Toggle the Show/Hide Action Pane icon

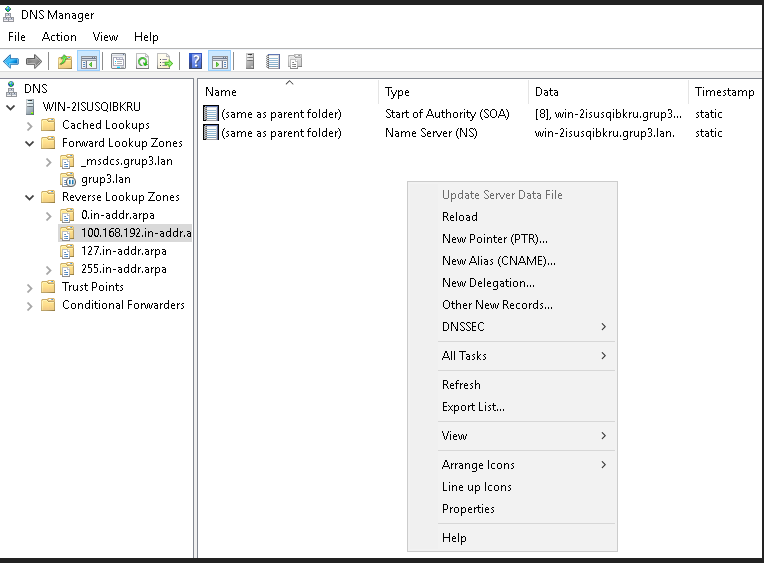pyautogui.click(x=220, y=61)
